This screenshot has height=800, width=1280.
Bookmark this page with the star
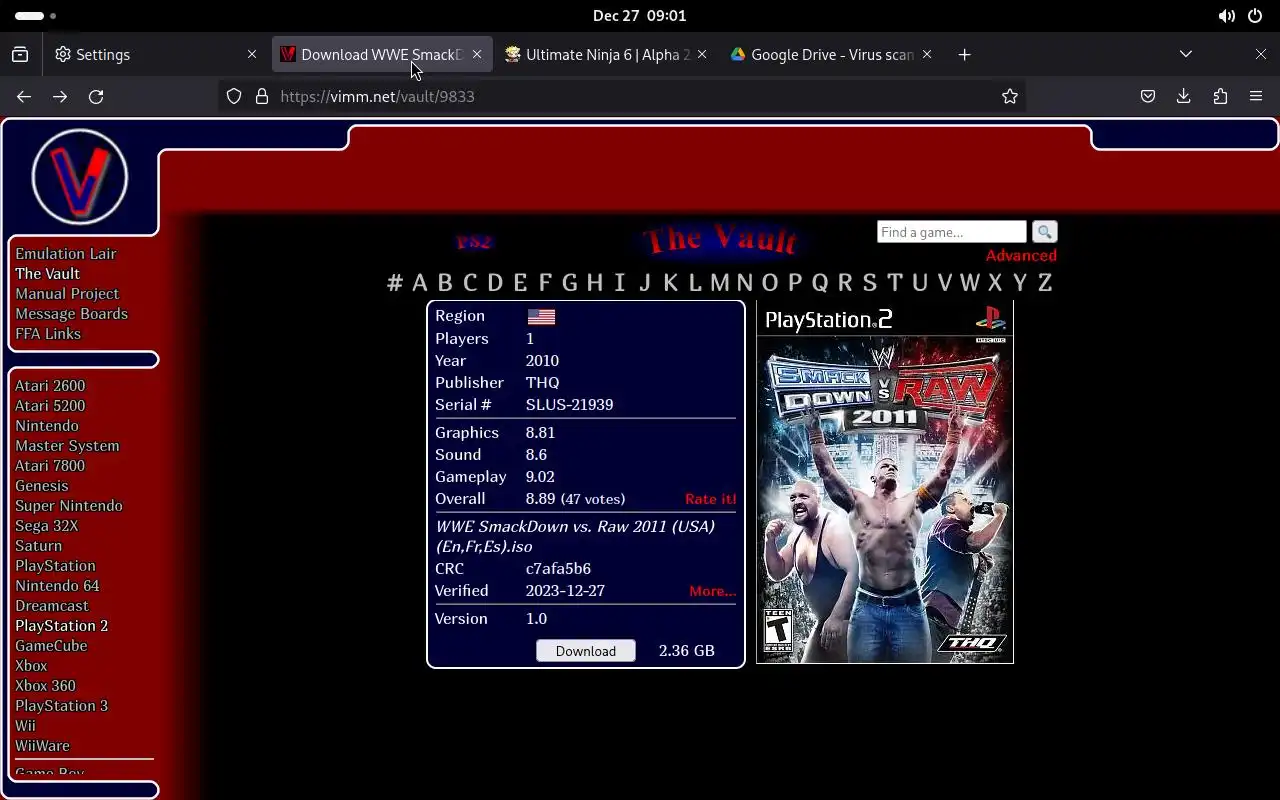(1010, 96)
